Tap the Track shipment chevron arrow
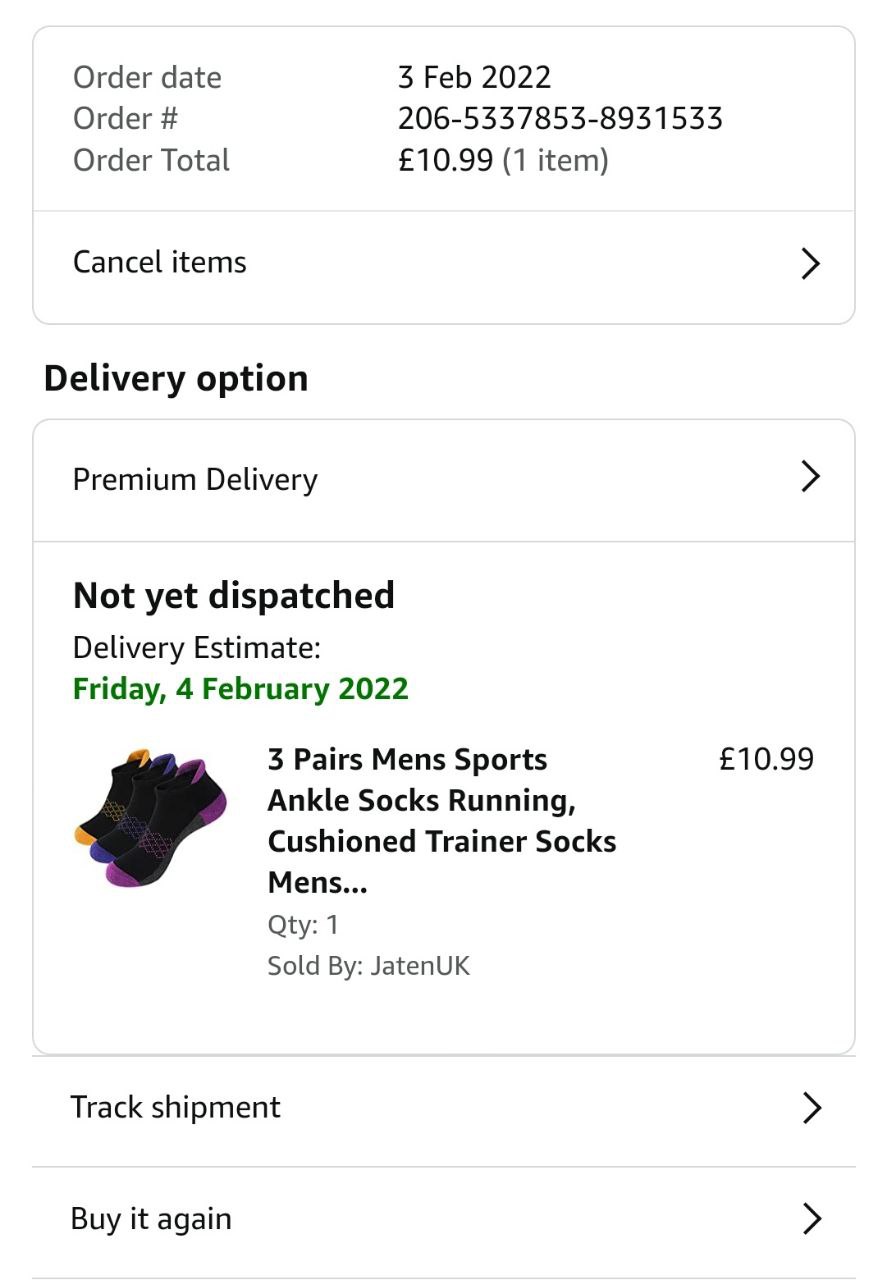The image size is (886, 1280). 811,1108
